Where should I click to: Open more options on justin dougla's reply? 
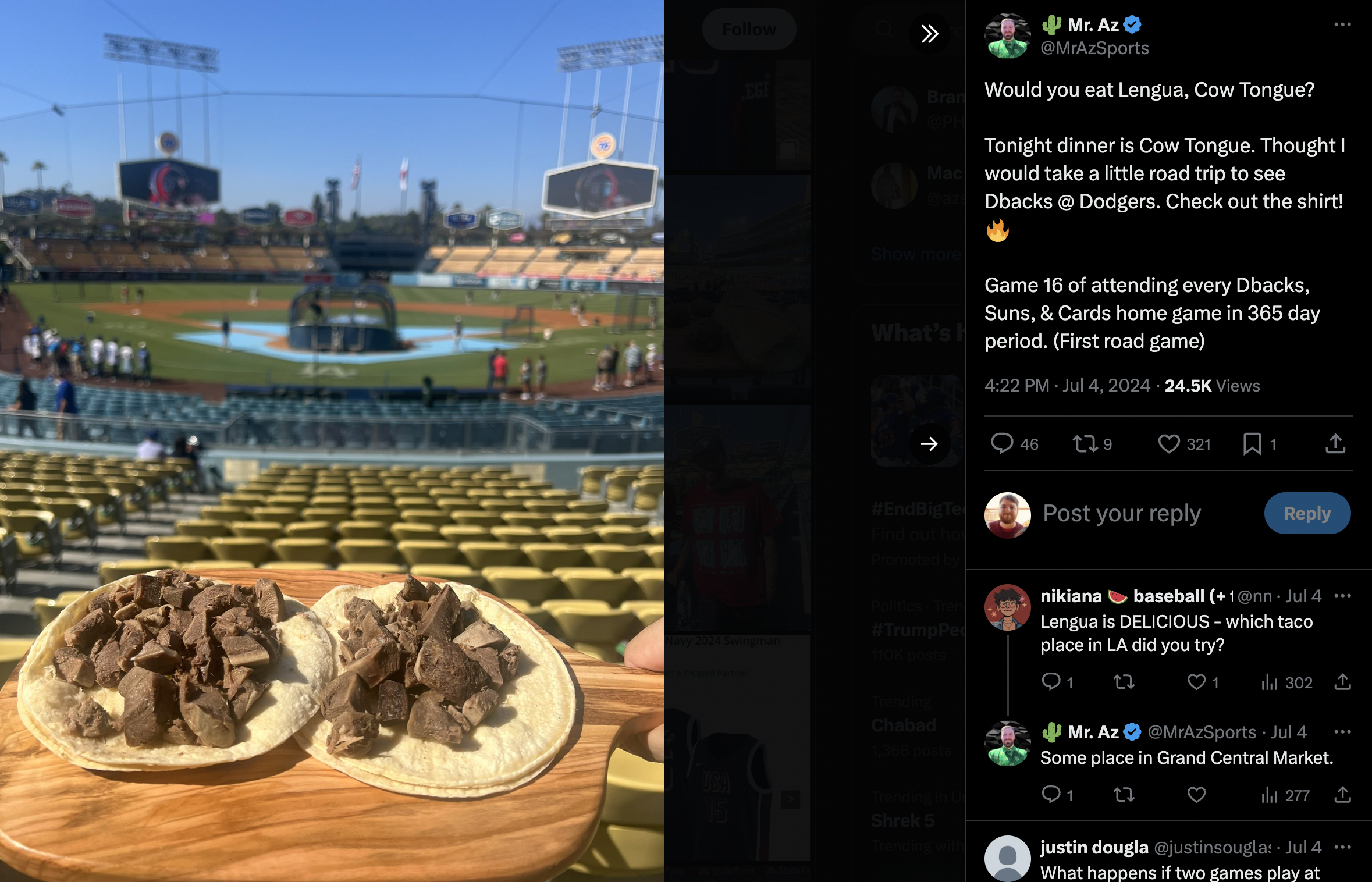1342,847
